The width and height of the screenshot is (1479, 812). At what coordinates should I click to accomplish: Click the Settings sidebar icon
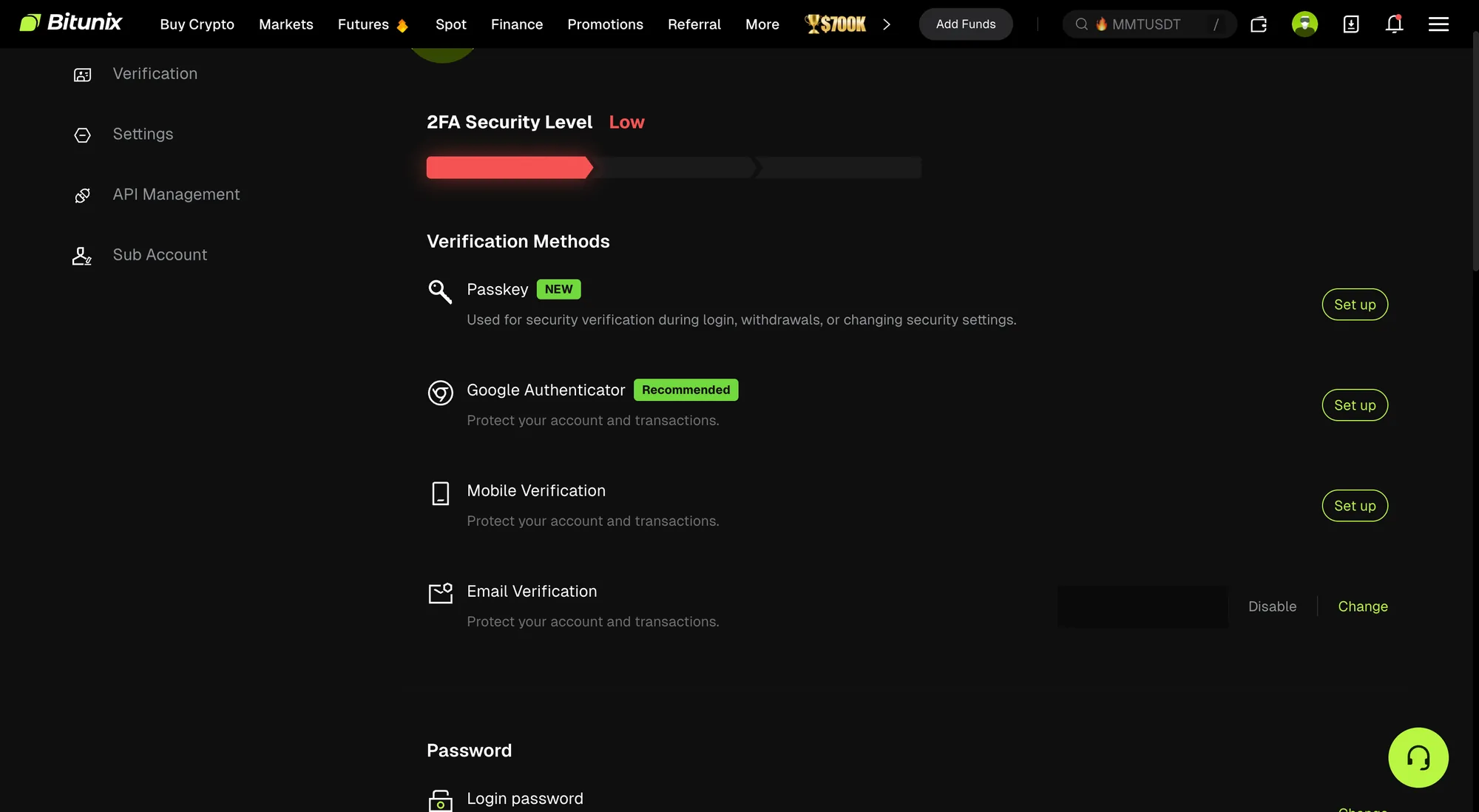(82, 135)
